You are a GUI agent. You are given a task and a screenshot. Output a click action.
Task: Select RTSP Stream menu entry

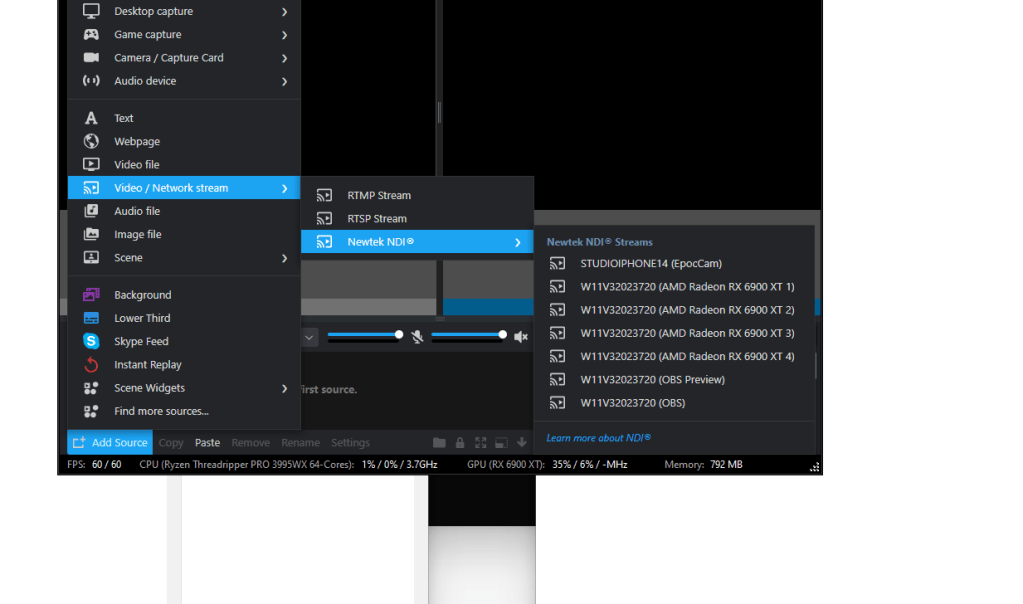pyautogui.click(x=418, y=219)
